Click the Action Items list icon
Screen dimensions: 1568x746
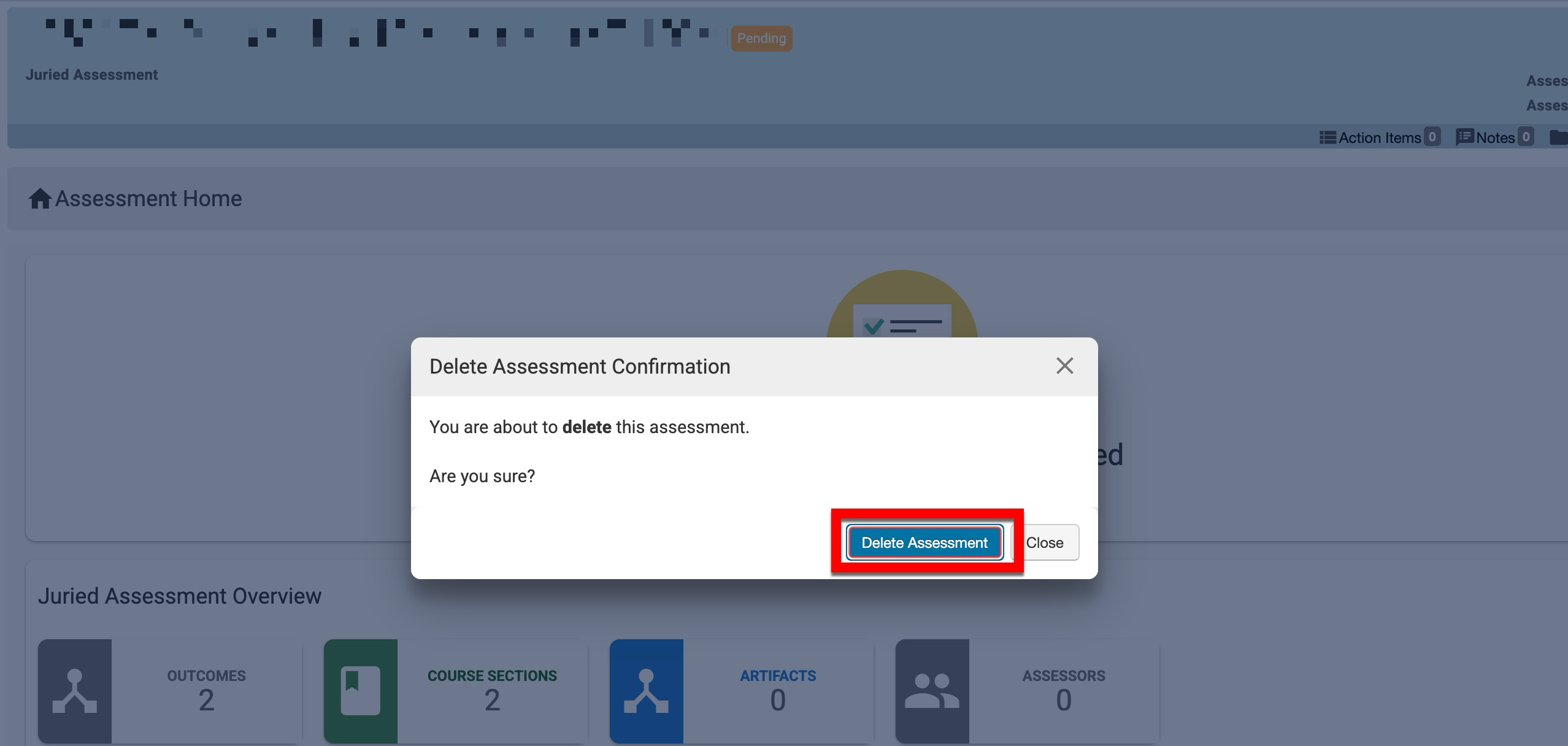pos(1328,137)
